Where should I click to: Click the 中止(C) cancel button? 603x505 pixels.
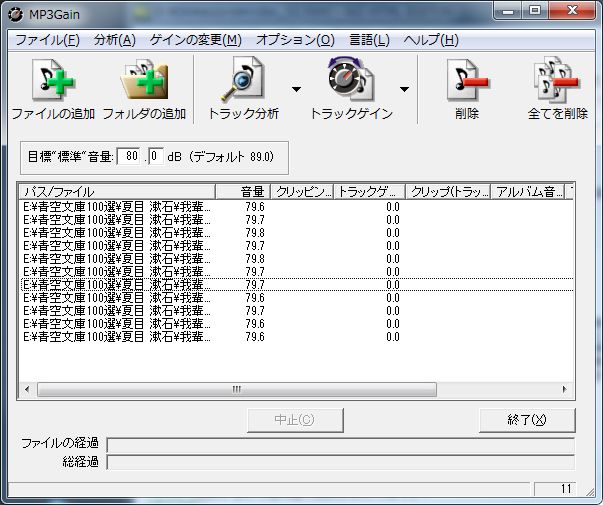tap(295, 420)
